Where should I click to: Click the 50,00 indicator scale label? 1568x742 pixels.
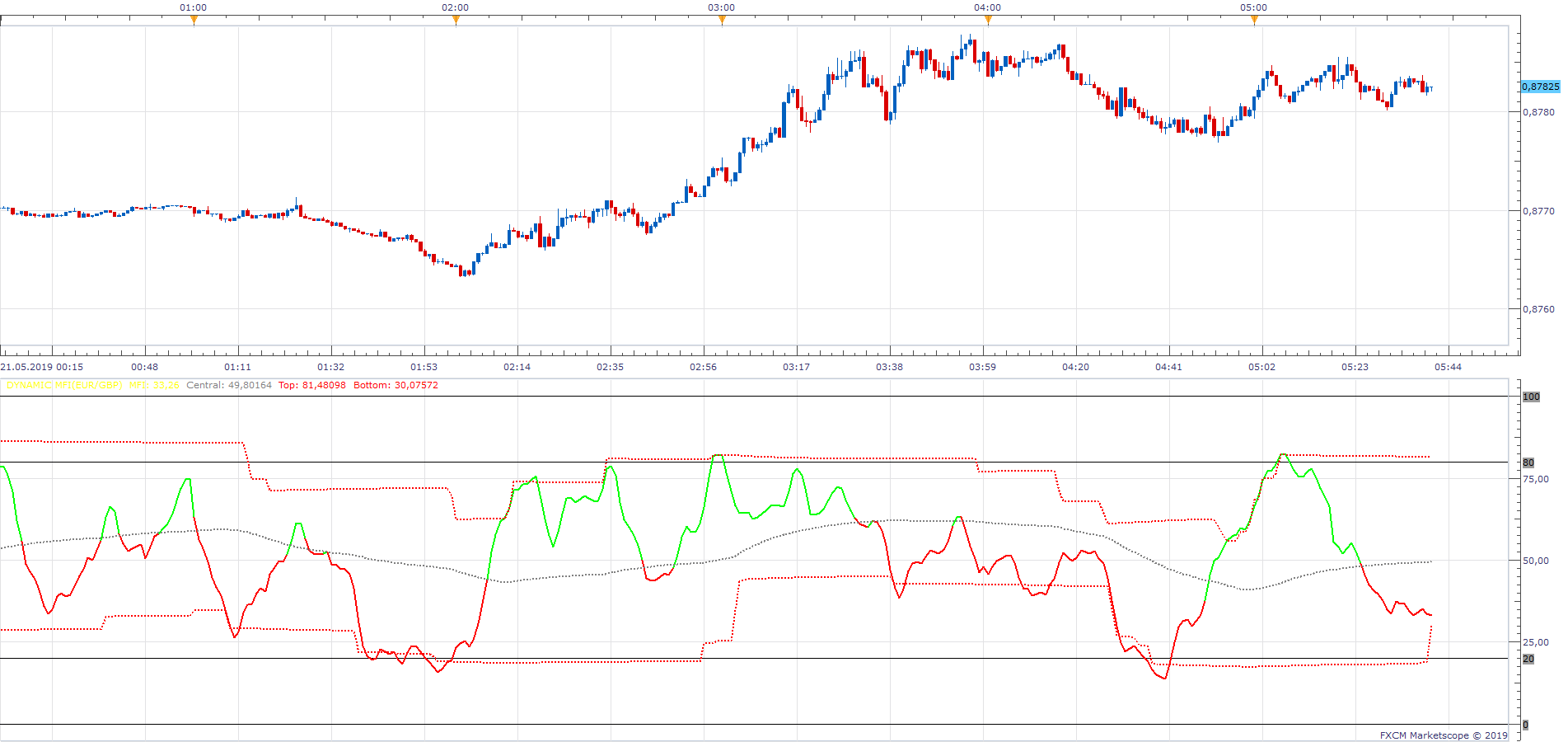click(x=1536, y=561)
